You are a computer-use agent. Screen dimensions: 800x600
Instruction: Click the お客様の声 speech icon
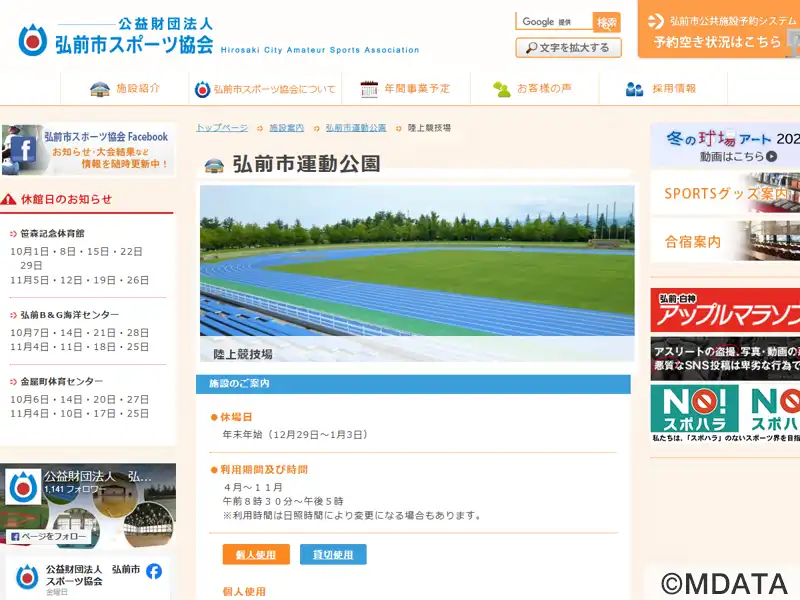[x=502, y=89]
